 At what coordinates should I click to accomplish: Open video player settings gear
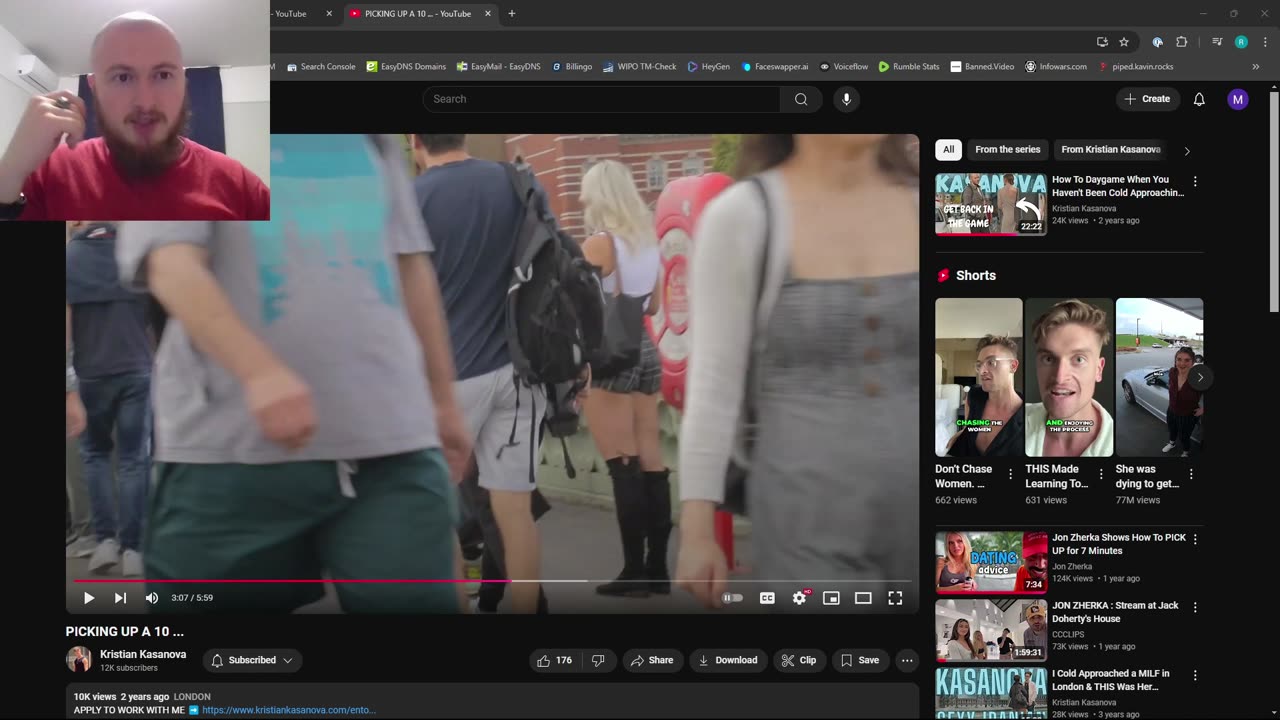tap(799, 598)
